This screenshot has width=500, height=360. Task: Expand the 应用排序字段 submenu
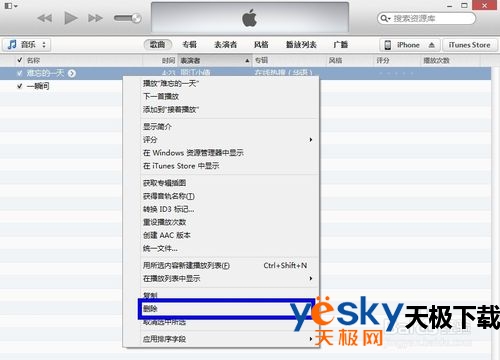click(221, 339)
